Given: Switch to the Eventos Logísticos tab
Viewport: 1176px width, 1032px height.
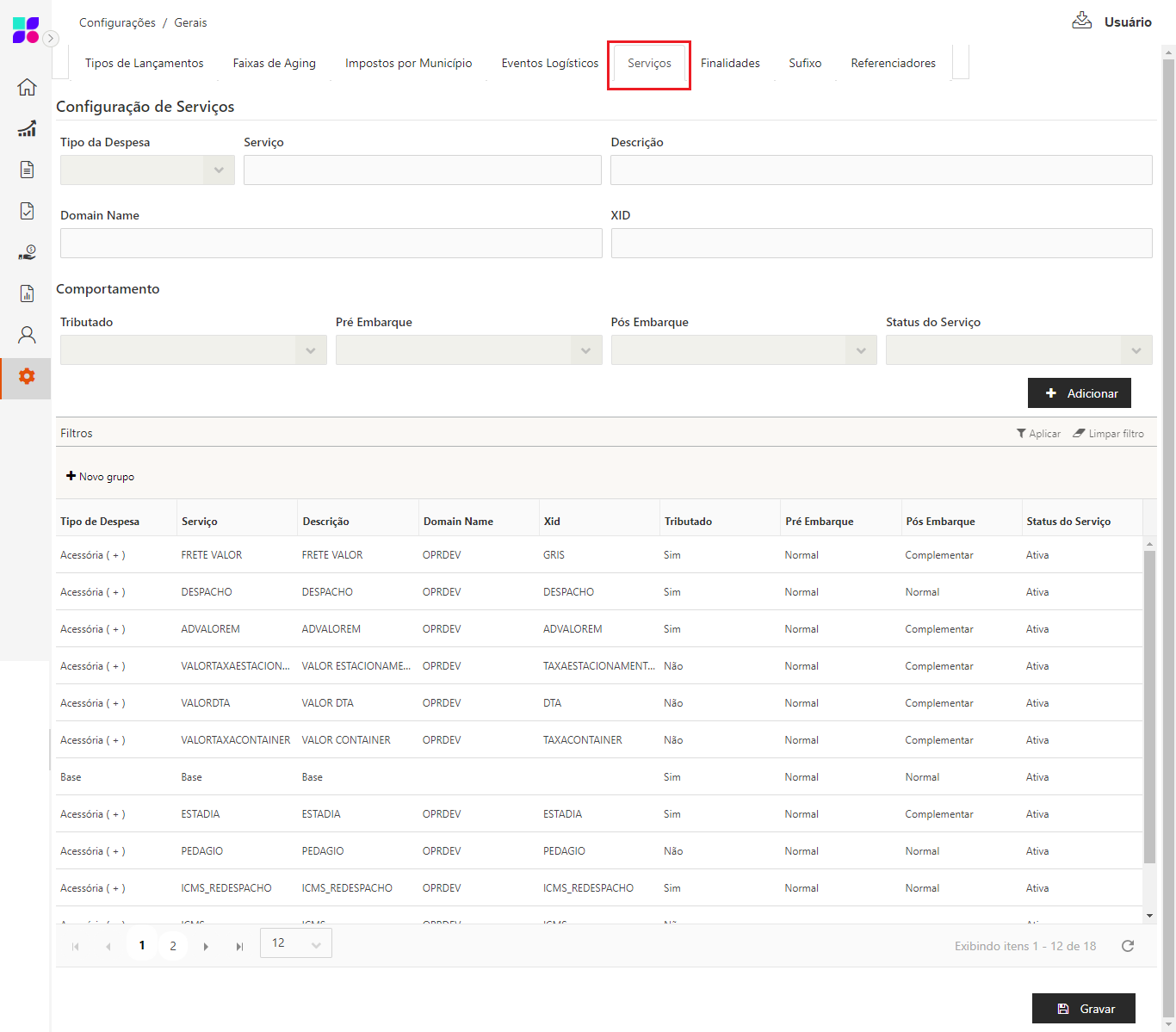Looking at the screenshot, I should [x=549, y=63].
